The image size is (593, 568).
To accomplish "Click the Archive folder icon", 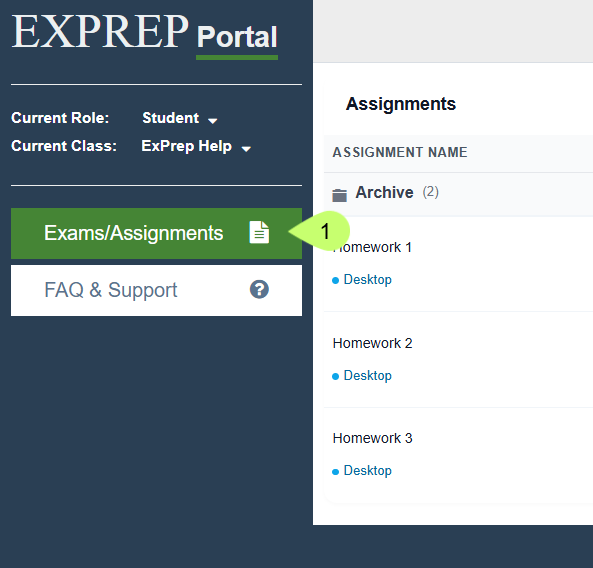I will [x=339, y=195].
